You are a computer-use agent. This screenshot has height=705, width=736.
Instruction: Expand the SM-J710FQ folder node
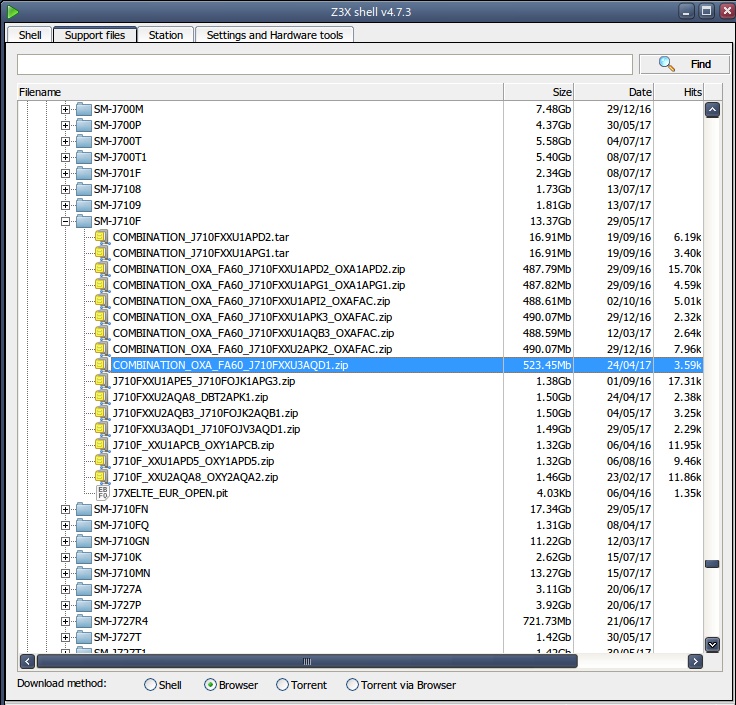point(65,525)
